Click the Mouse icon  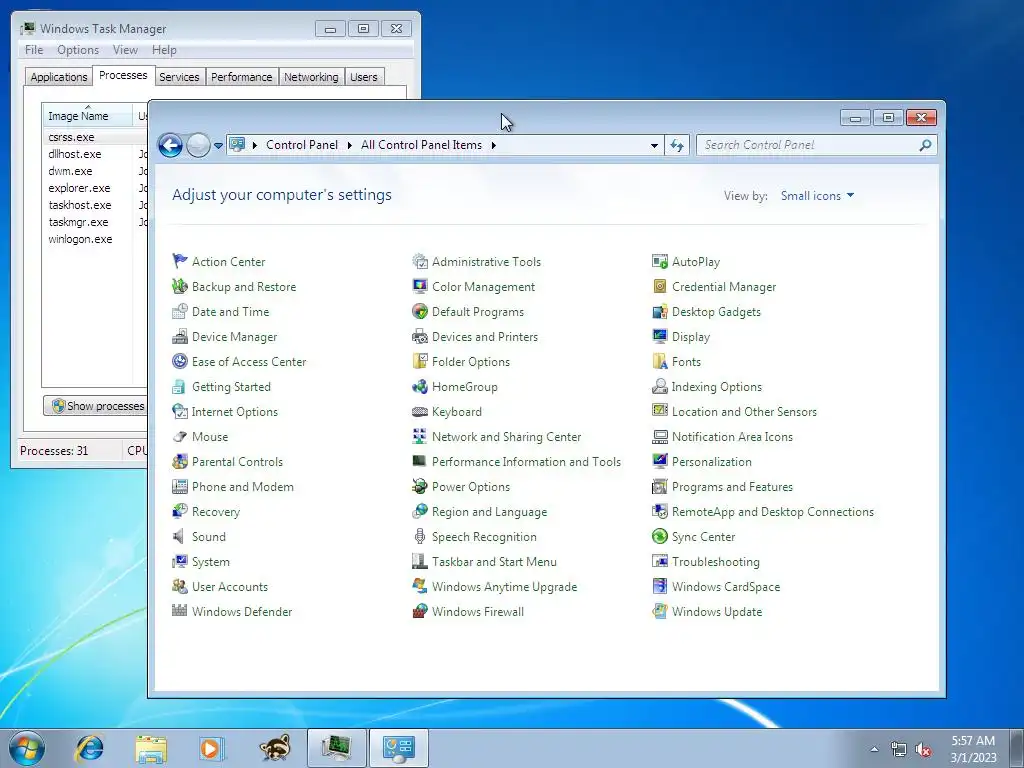[180, 436]
